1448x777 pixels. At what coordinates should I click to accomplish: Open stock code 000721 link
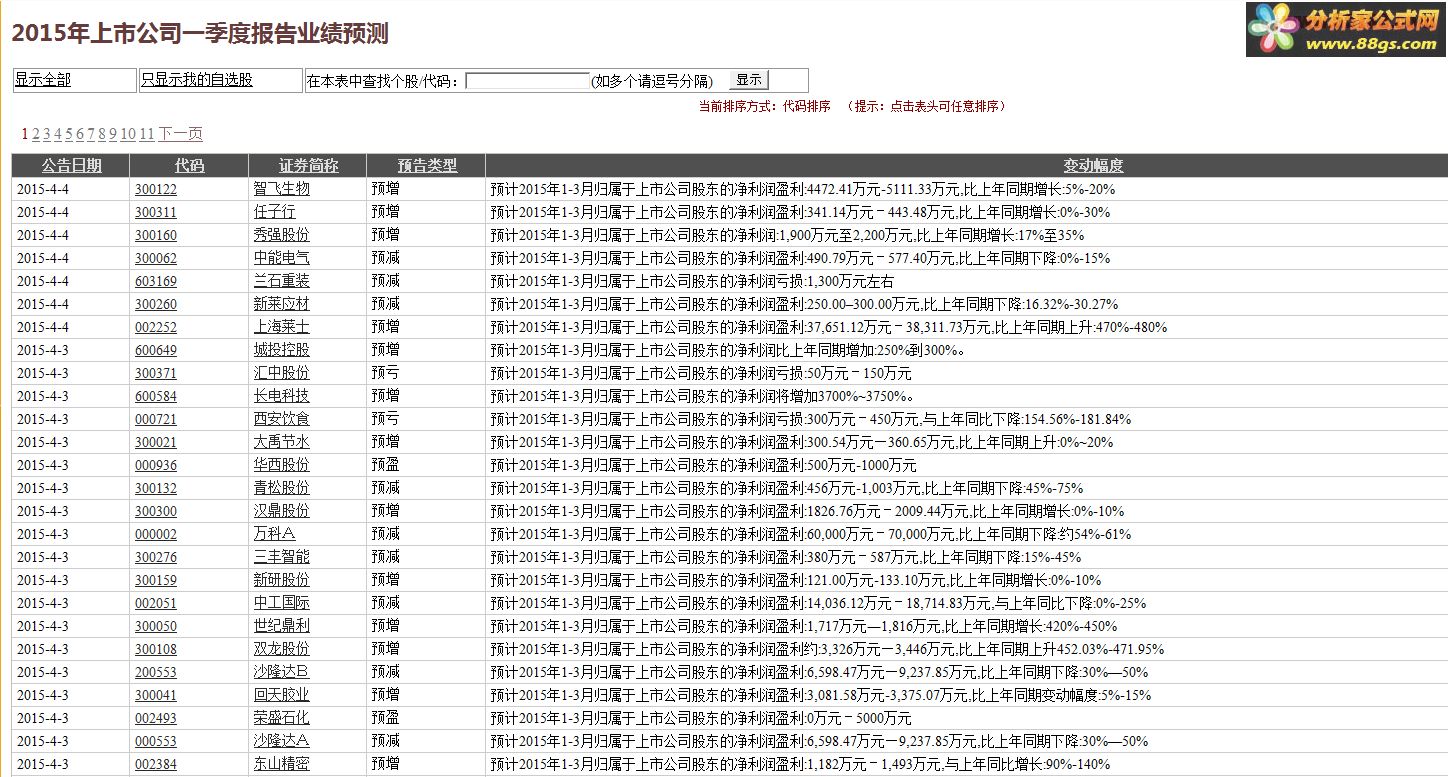[x=156, y=419]
